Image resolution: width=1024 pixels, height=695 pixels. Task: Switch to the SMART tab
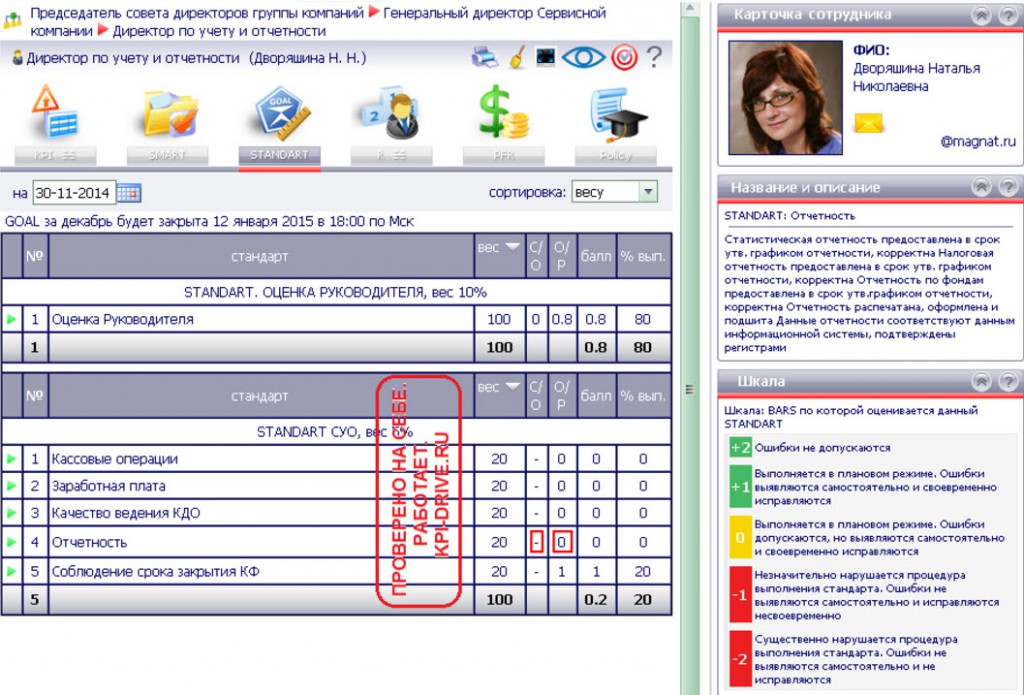167,155
